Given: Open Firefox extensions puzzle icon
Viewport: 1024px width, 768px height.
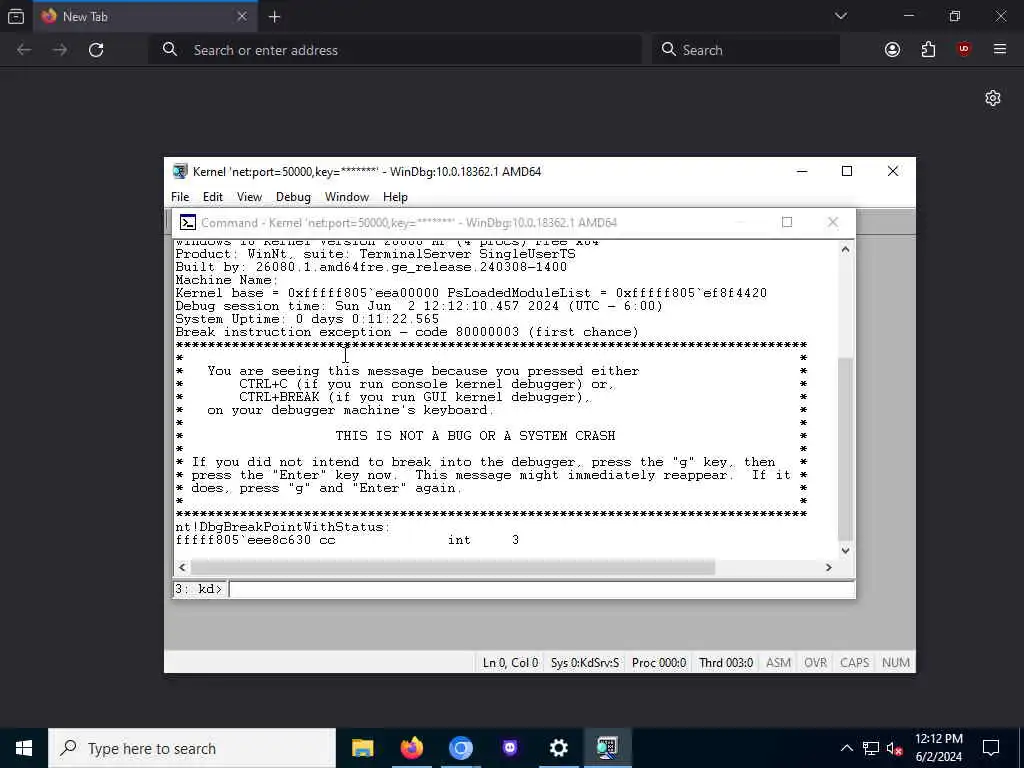Looking at the screenshot, I should click(928, 50).
